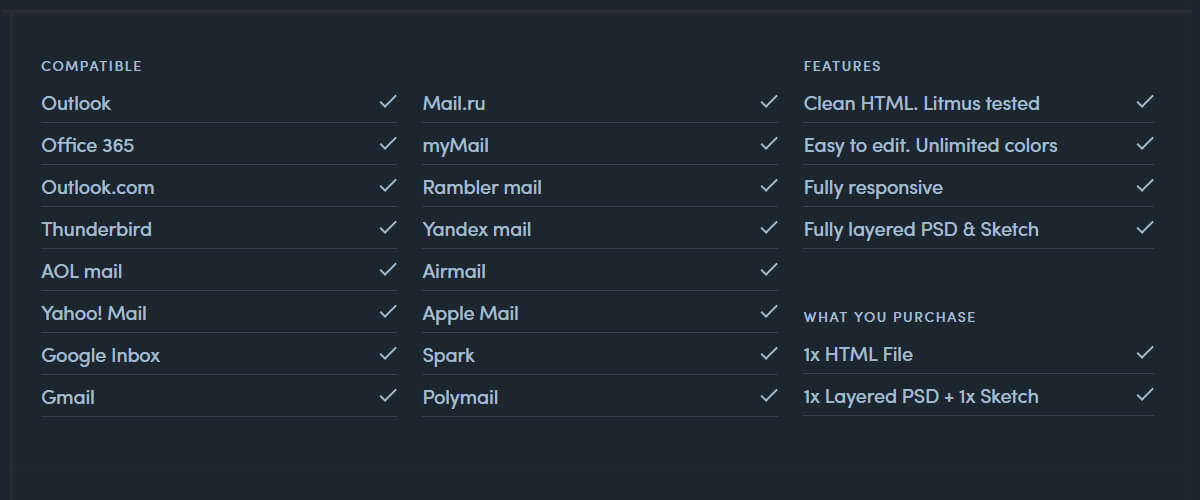Viewport: 1200px width, 500px height.
Task: Click the Thunderbird row checkmark
Action: coord(387,228)
